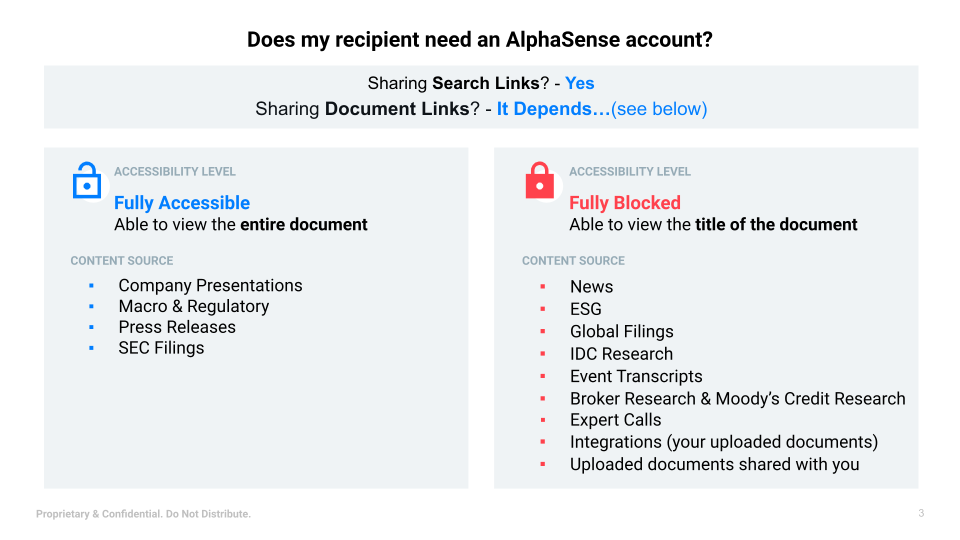
Task: Click the 'SEC Filings' list item
Action: [161, 348]
